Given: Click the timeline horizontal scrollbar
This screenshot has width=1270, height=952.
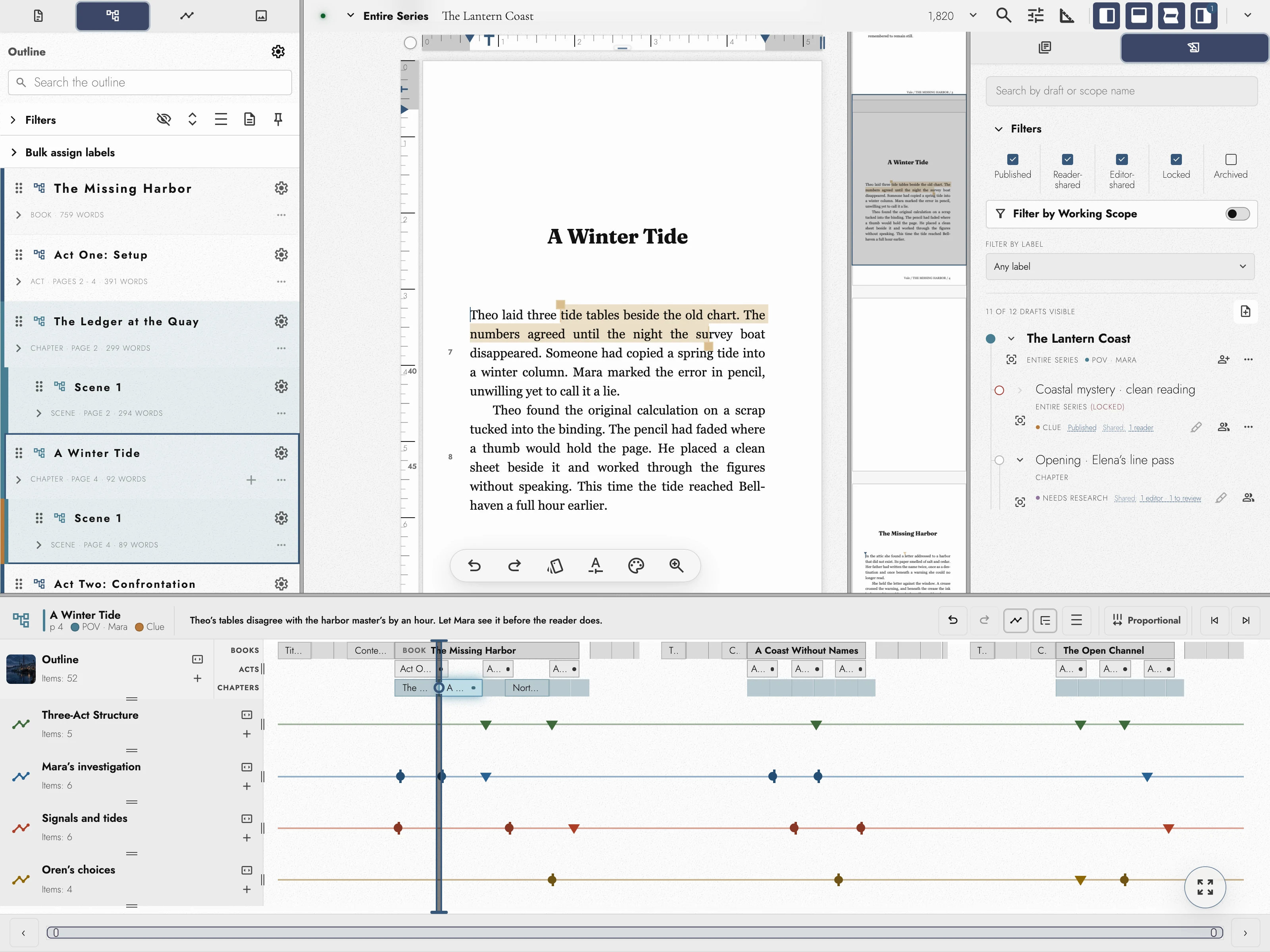Looking at the screenshot, I should [x=635, y=933].
